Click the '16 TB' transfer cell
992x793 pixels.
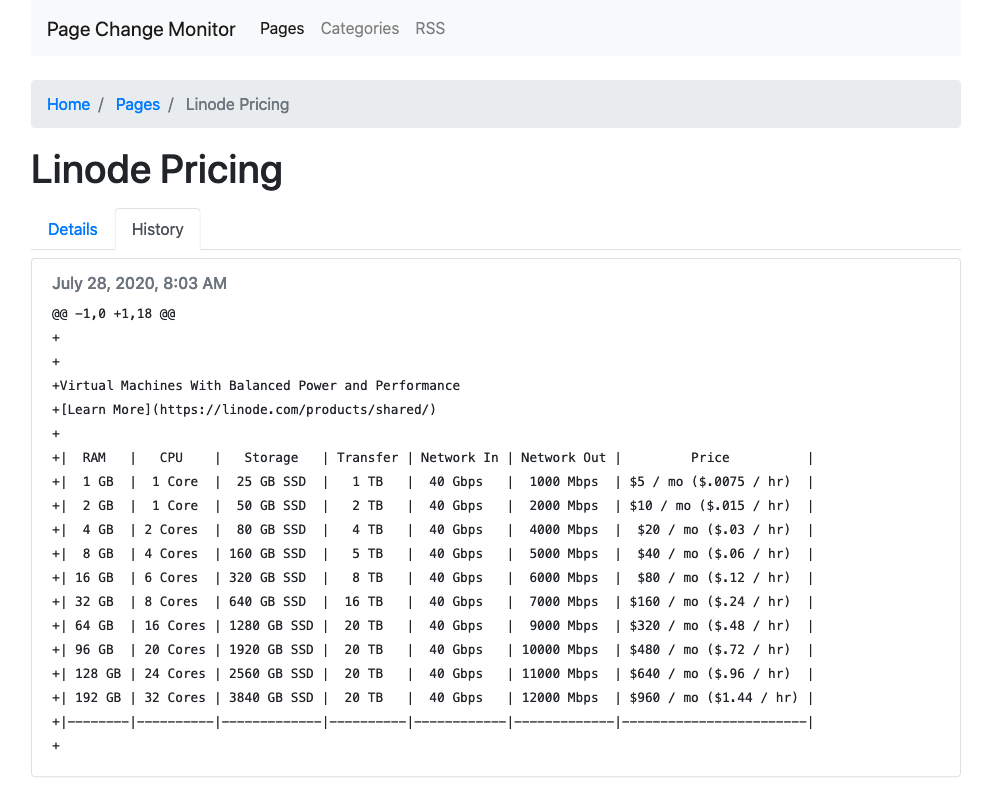coord(364,602)
